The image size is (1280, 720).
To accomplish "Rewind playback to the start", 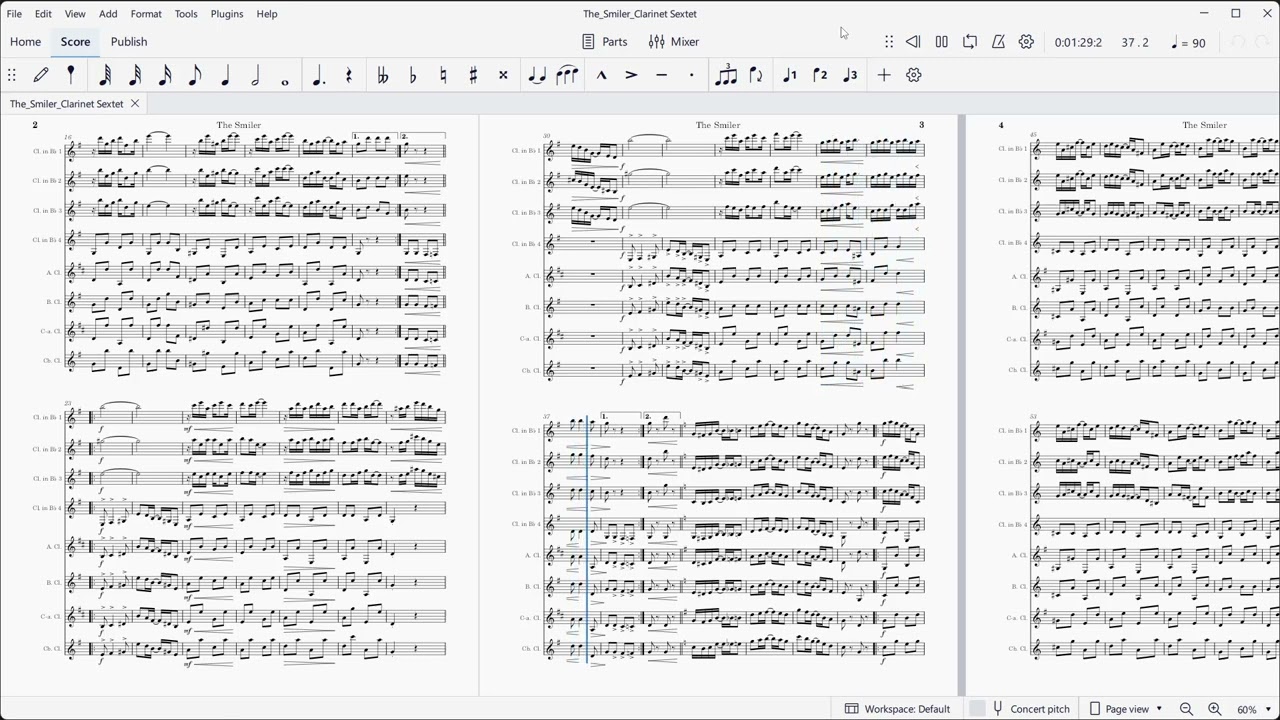I will pyautogui.click(x=913, y=42).
